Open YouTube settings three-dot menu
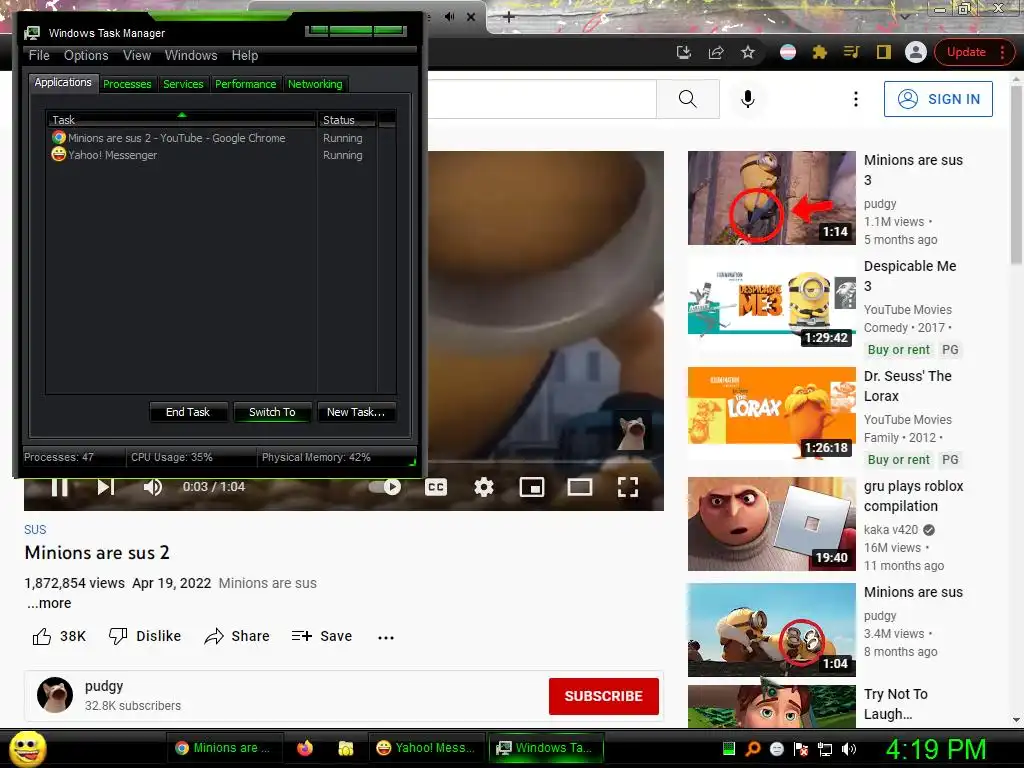The height and width of the screenshot is (768, 1024). click(x=856, y=99)
